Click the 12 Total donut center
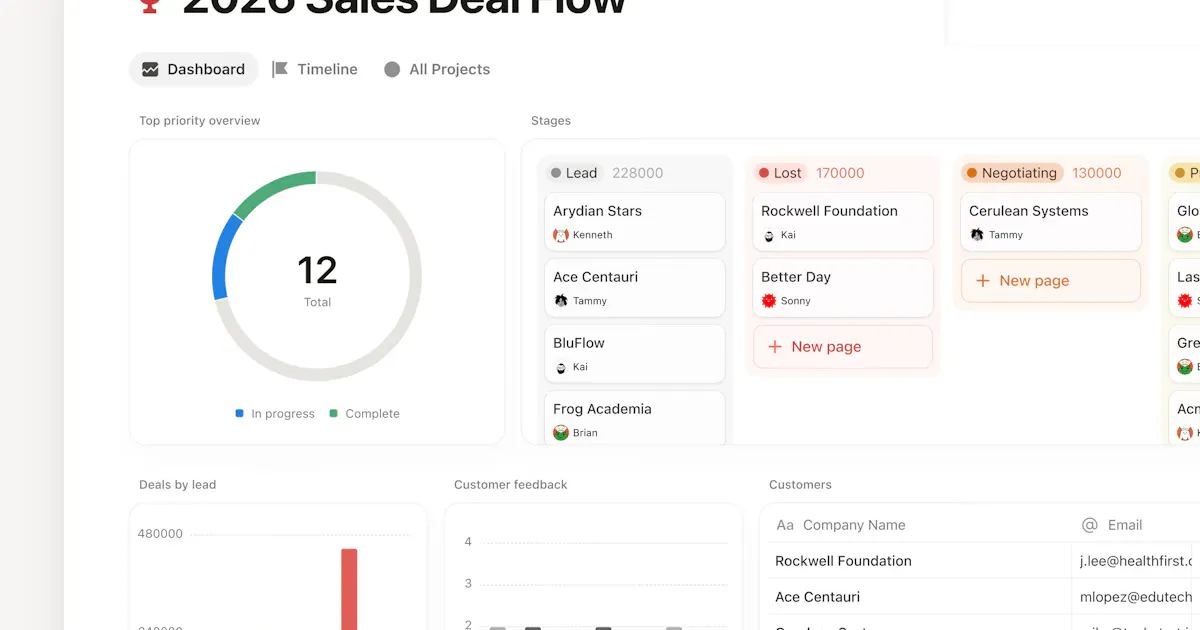 coord(317,278)
